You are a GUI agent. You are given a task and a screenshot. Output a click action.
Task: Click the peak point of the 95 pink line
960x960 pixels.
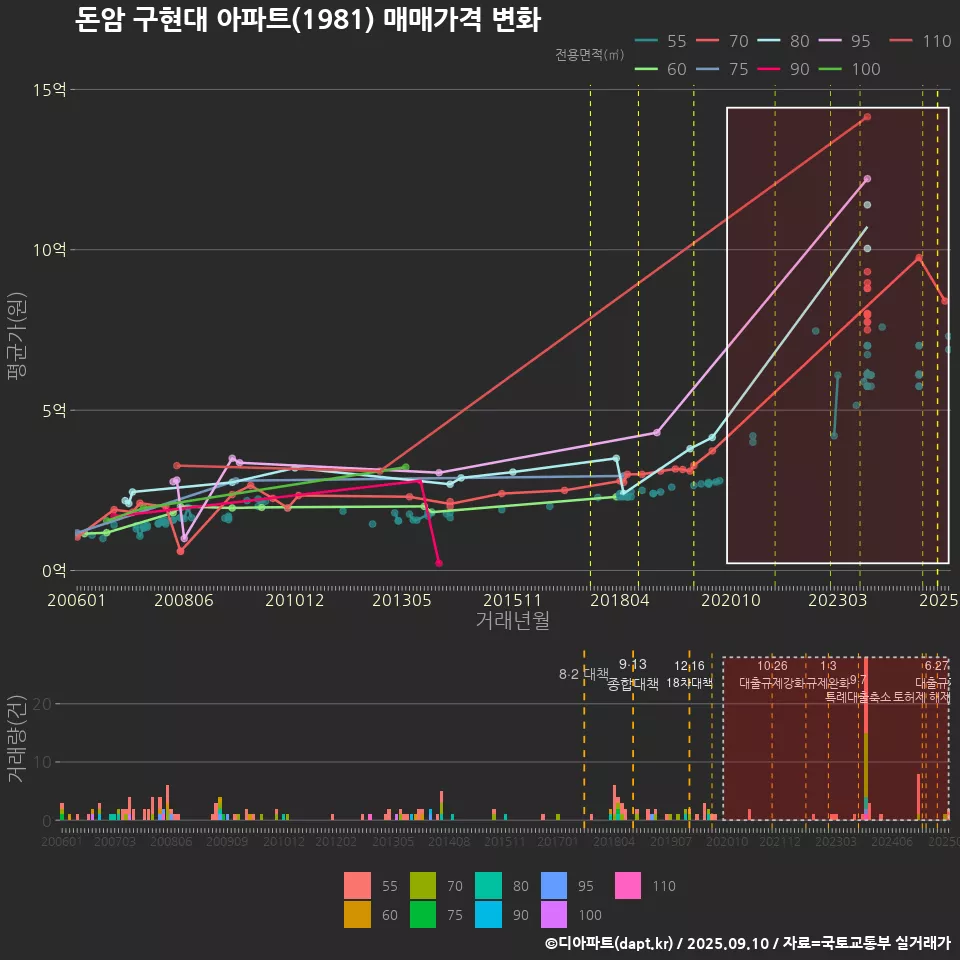point(867,179)
